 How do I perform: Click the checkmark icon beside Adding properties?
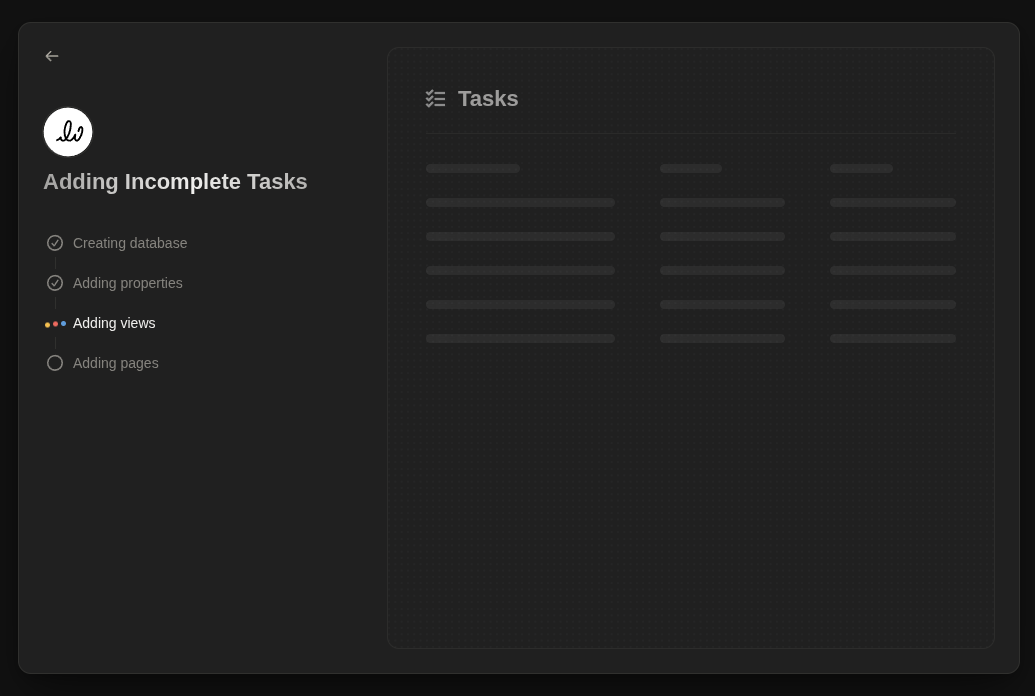(55, 283)
